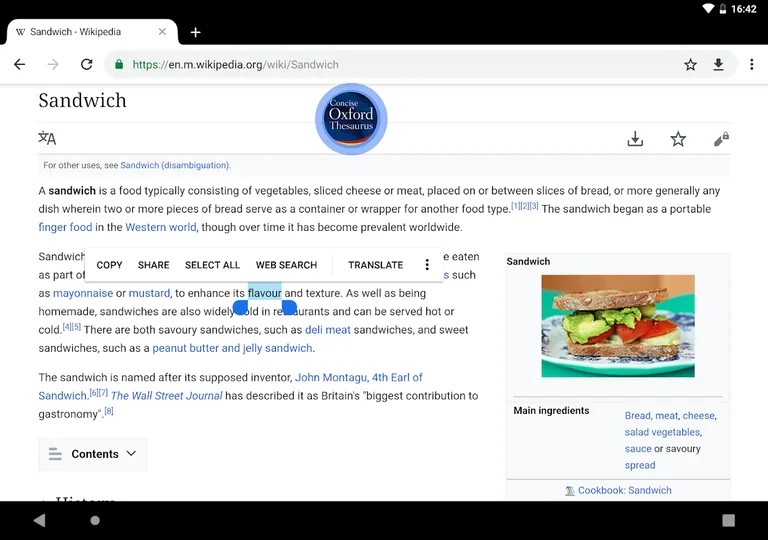Viewport: 768px width, 540px height.
Task: Open the Bread ingredient link
Action: point(637,416)
